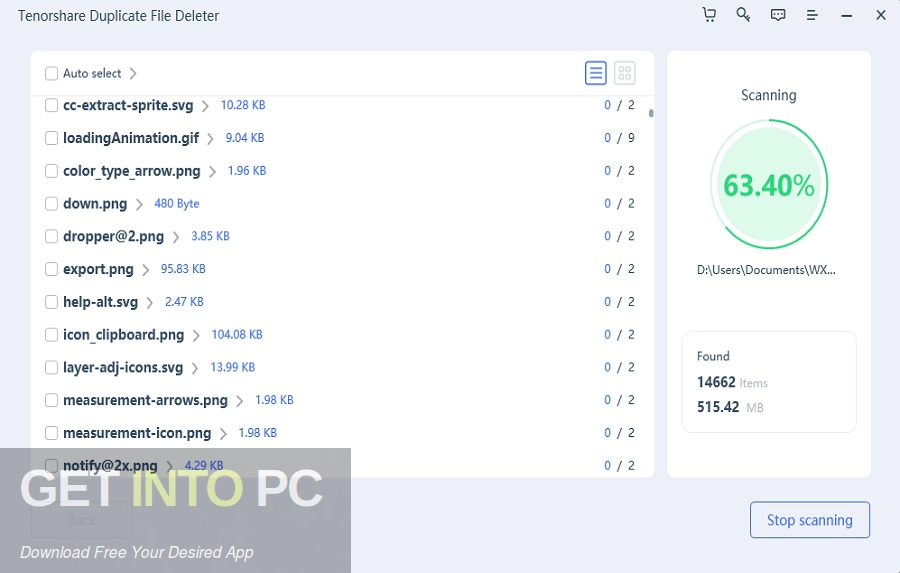Click the layer-adj-icons.svg file name

click(x=123, y=367)
